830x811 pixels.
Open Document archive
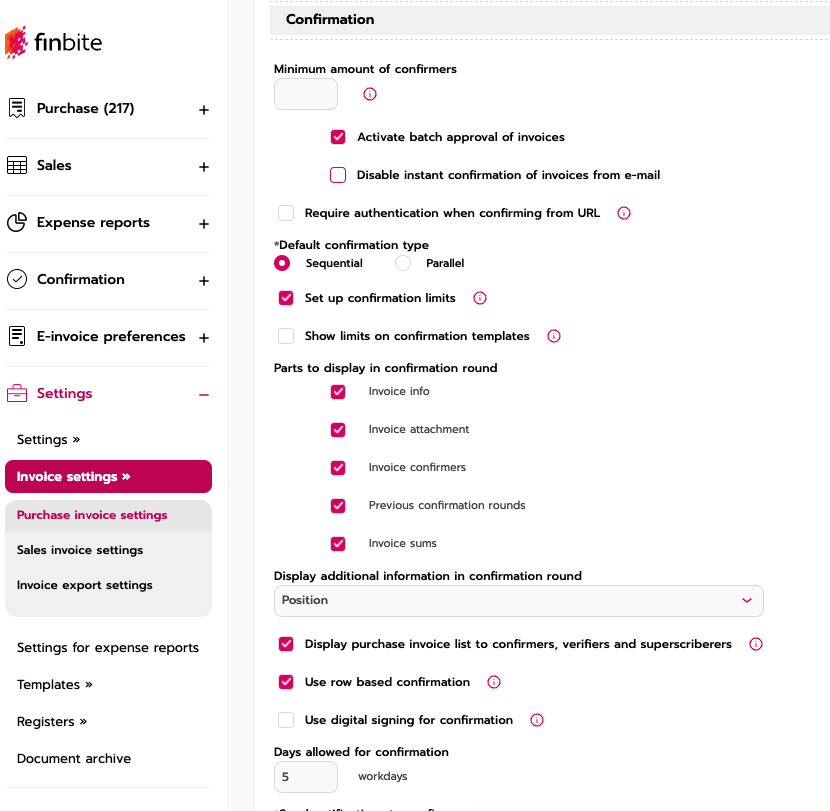[74, 758]
